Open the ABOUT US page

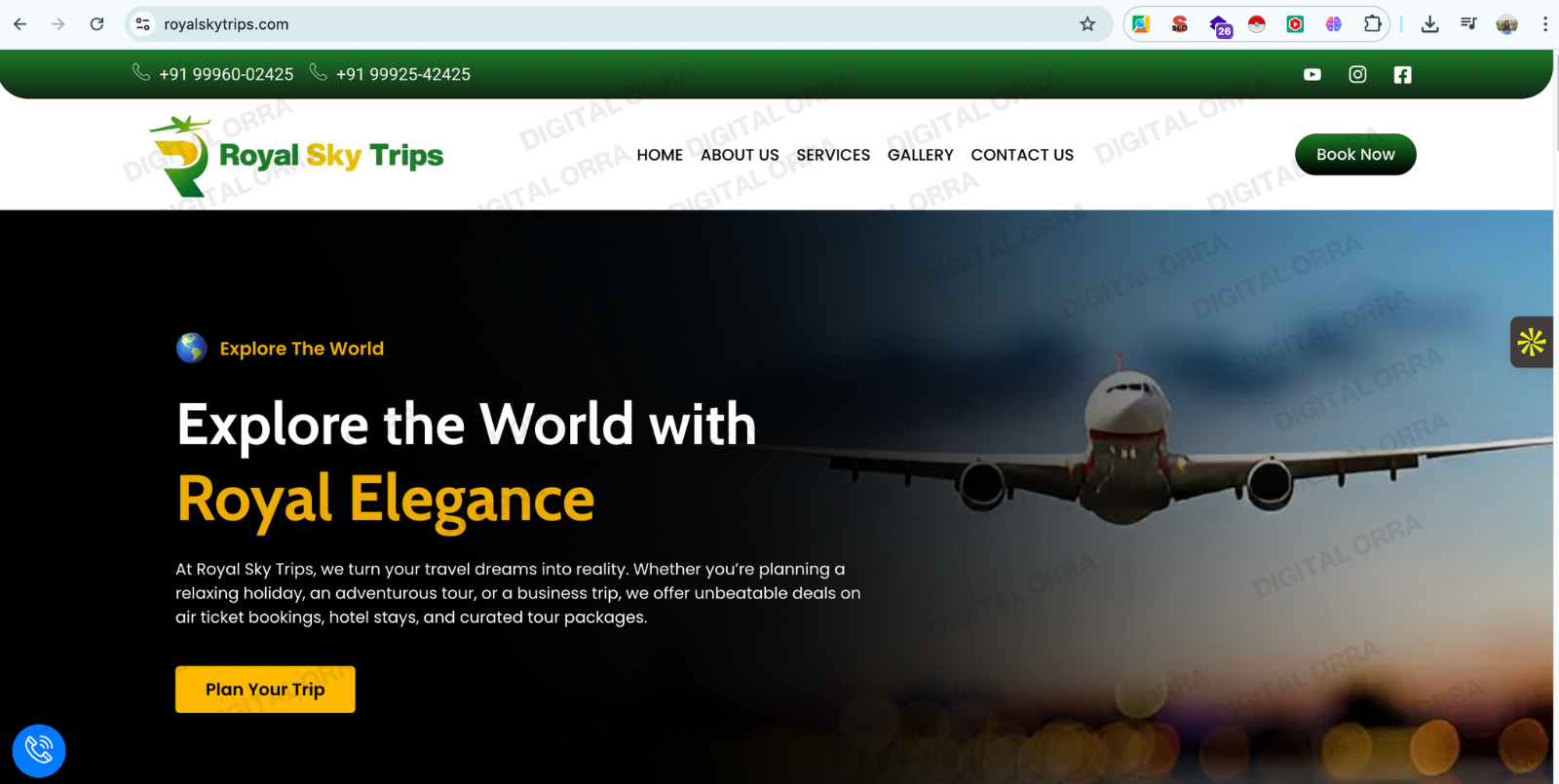click(x=740, y=155)
